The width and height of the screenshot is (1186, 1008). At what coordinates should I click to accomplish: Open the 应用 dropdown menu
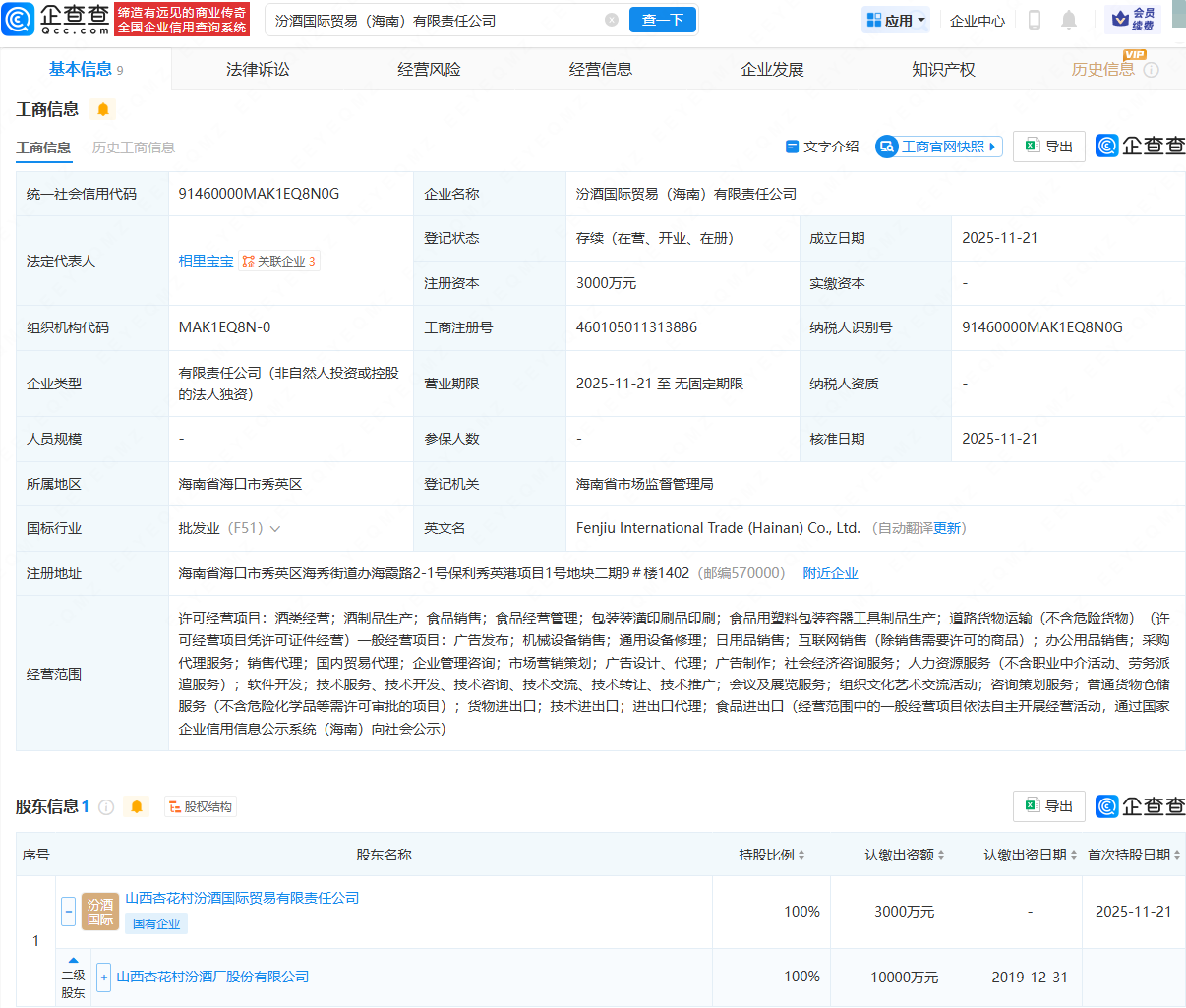tap(896, 20)
